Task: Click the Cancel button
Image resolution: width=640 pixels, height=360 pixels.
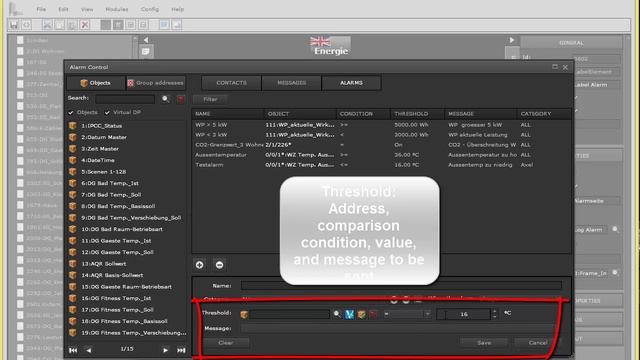Action: [538, 343]
